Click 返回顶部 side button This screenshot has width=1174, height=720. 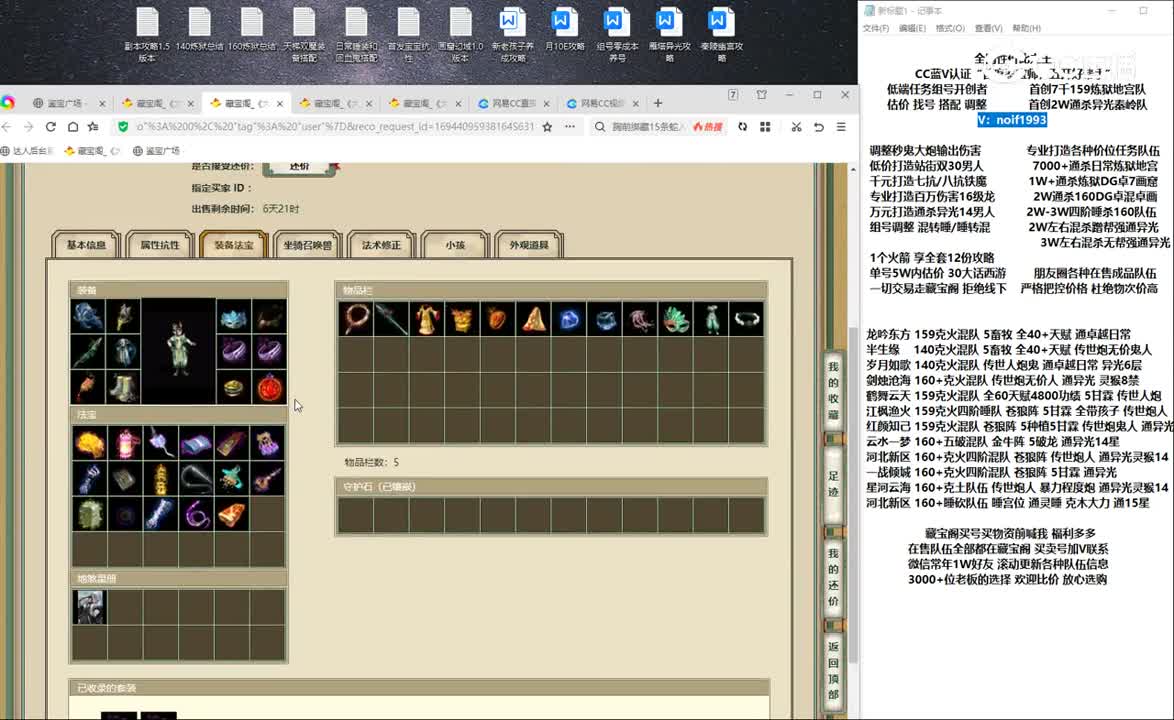click(x=833, y=670)
